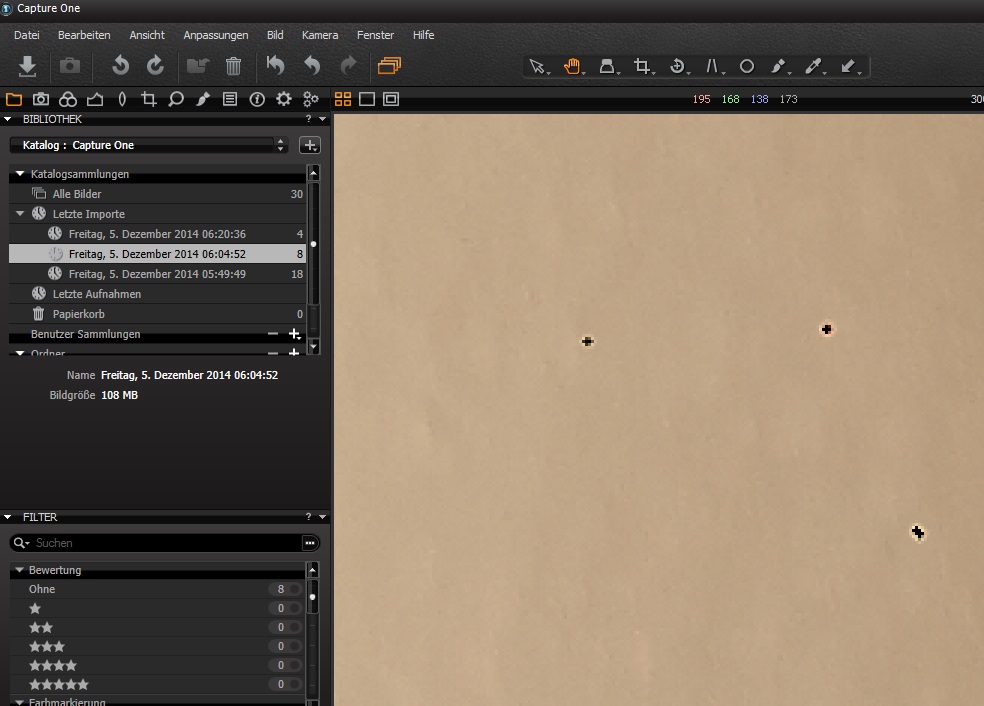The height and width of the screenshot is (706, 984).
Task: Collapse the Letzte Importe tree node
Action: coord(20,214)
